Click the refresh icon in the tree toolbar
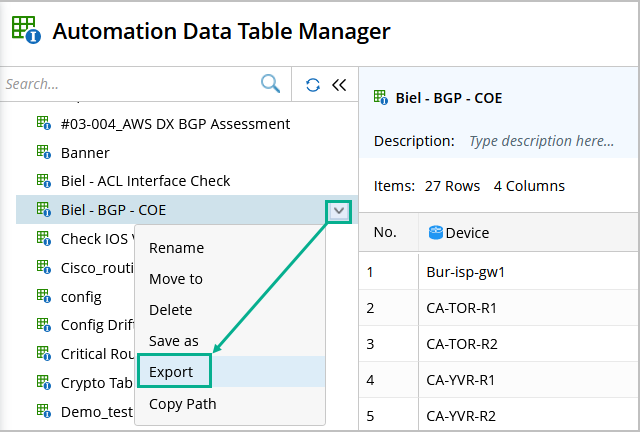The width and height of the screenshot is (640, 432). (x=313, y=85)
